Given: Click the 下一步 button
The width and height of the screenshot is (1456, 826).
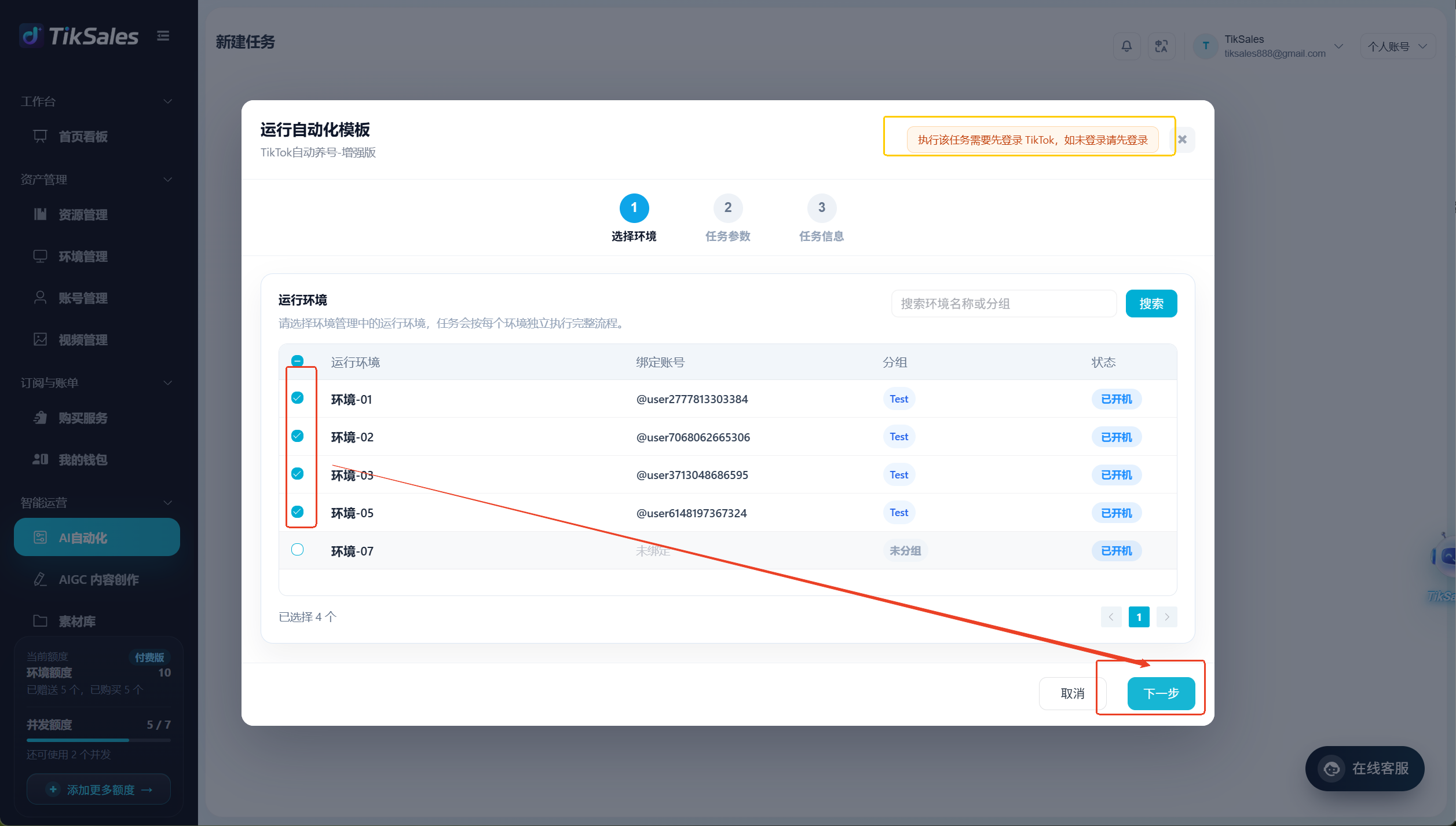Looking at the screenshot, I should (1161, 693).
